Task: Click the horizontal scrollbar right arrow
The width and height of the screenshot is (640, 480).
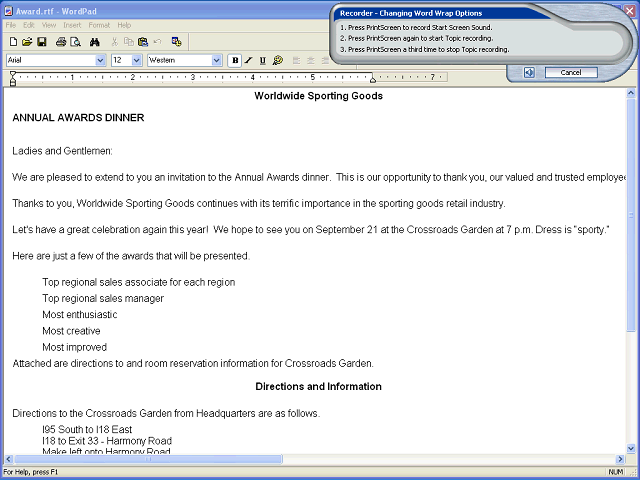Action: 620,459
